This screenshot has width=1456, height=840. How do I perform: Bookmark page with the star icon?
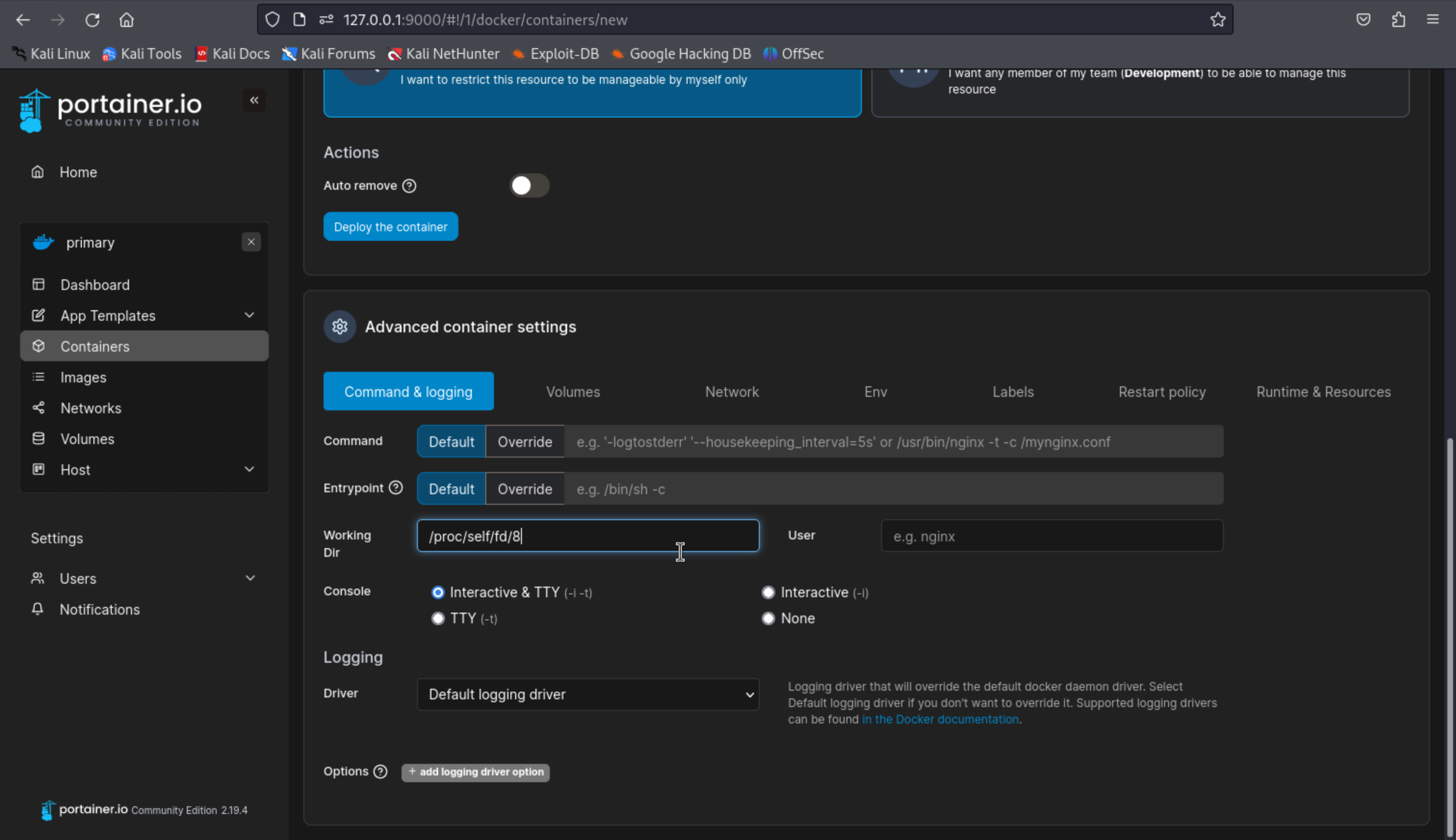tap(1217, 20)
